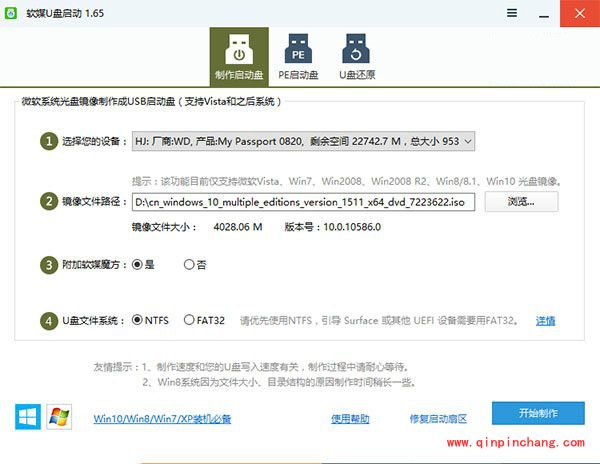The width and height of the screenshot is (600, 464).
Task: Close the 软媒U盘启动 window
Action: tap(580, 13)
